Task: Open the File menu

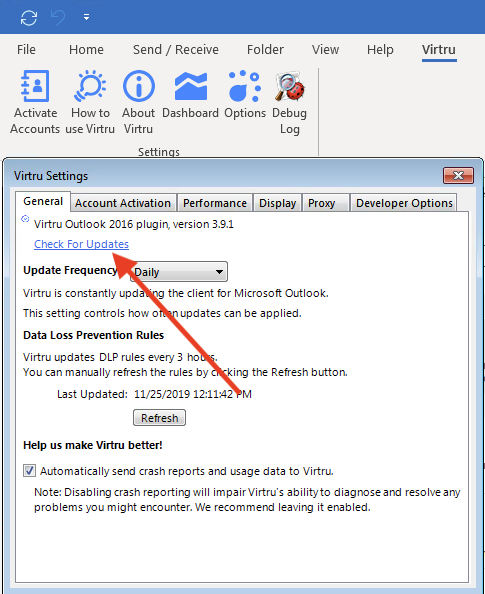Action: pyautogui.click(x=26, y=50)
